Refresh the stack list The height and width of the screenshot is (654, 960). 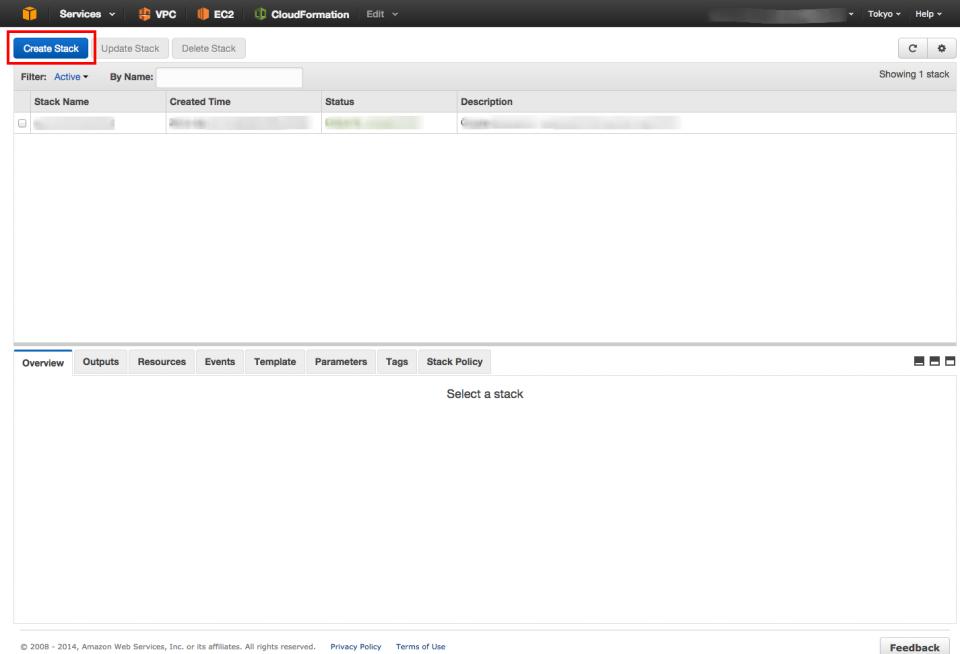click(912, 48)
